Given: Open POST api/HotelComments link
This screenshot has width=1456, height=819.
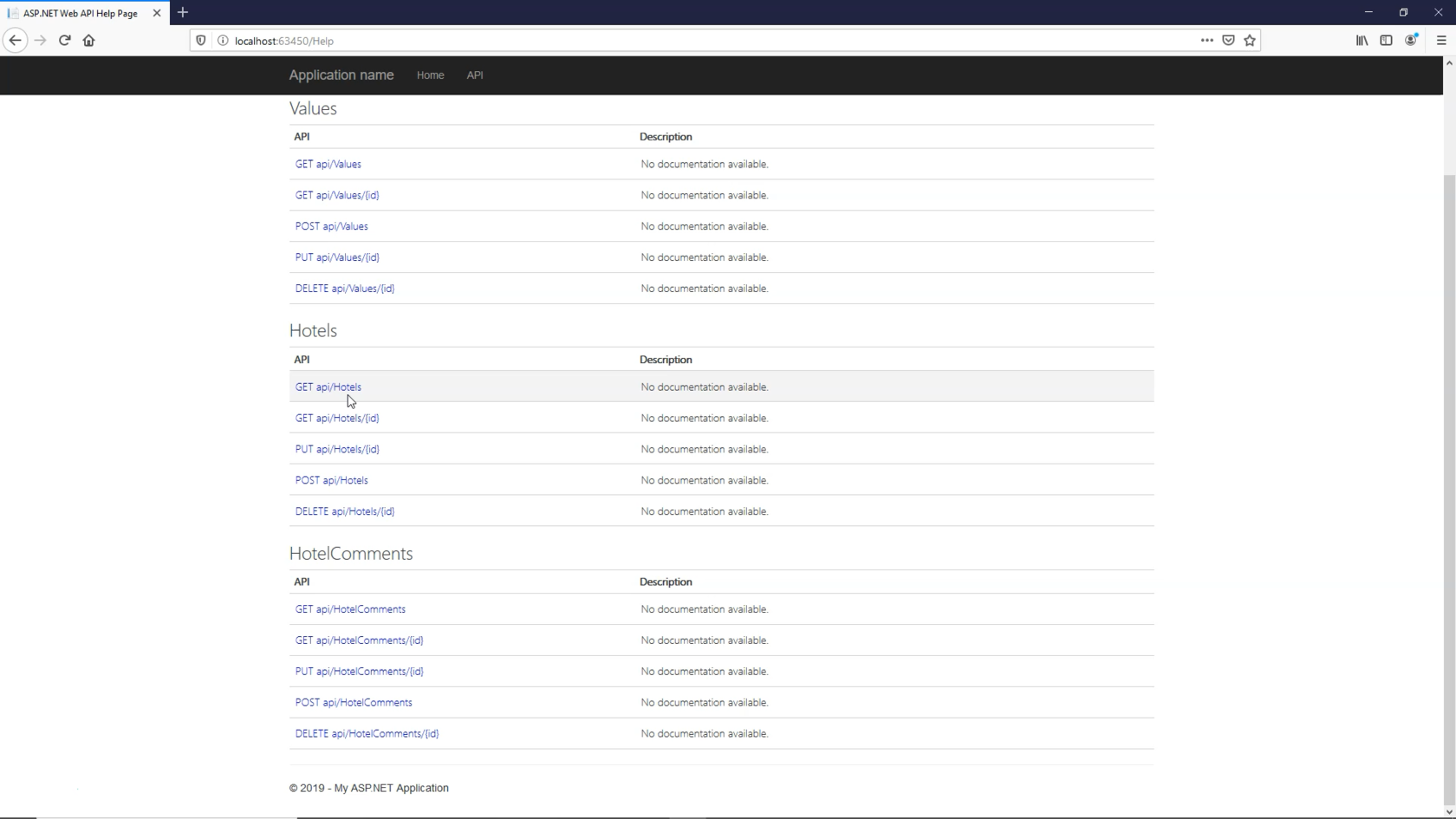Looking at the screenshot, I should coord(354,703).
